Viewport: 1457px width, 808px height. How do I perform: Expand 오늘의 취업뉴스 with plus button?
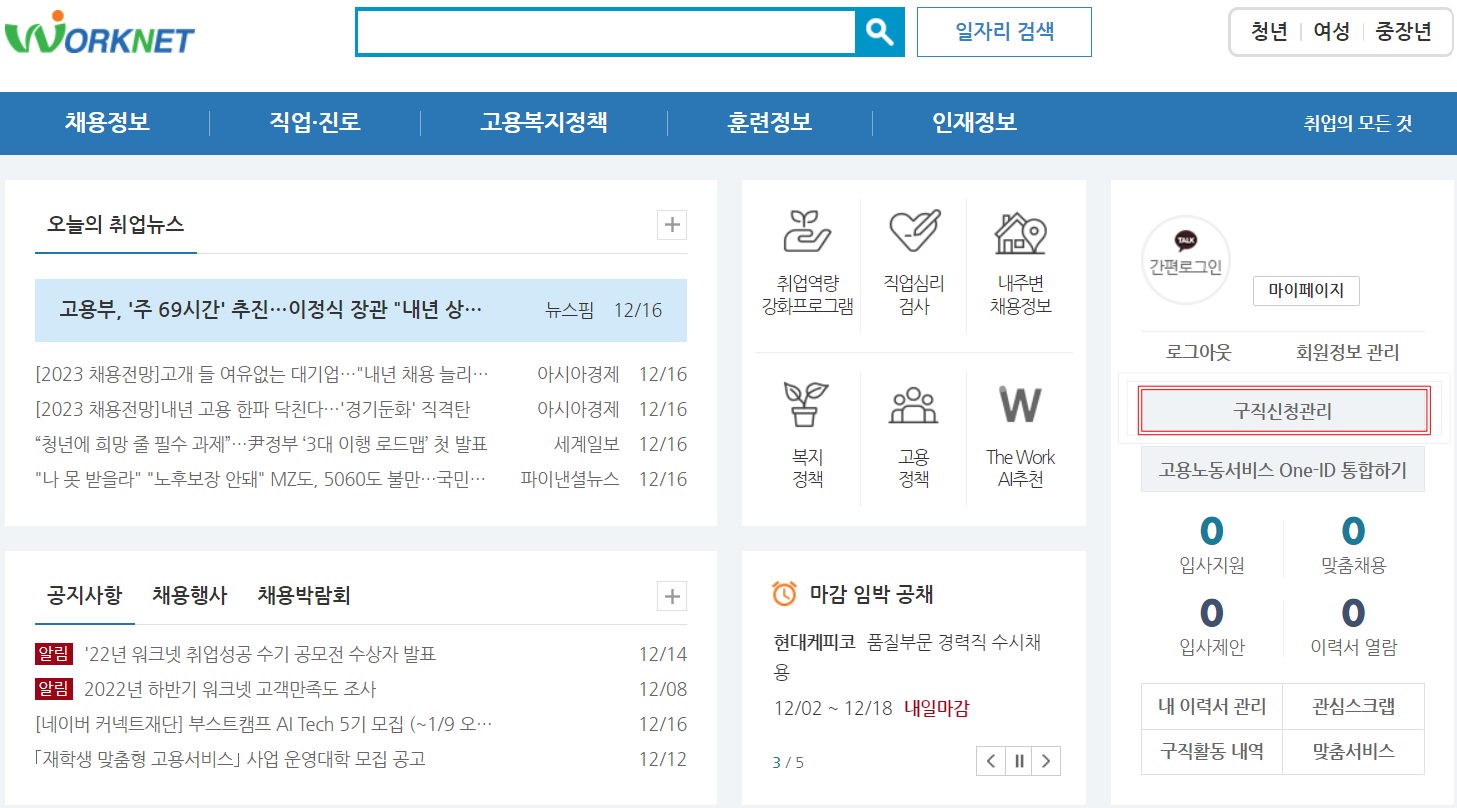pyautogui.click(x=671, y=225)
